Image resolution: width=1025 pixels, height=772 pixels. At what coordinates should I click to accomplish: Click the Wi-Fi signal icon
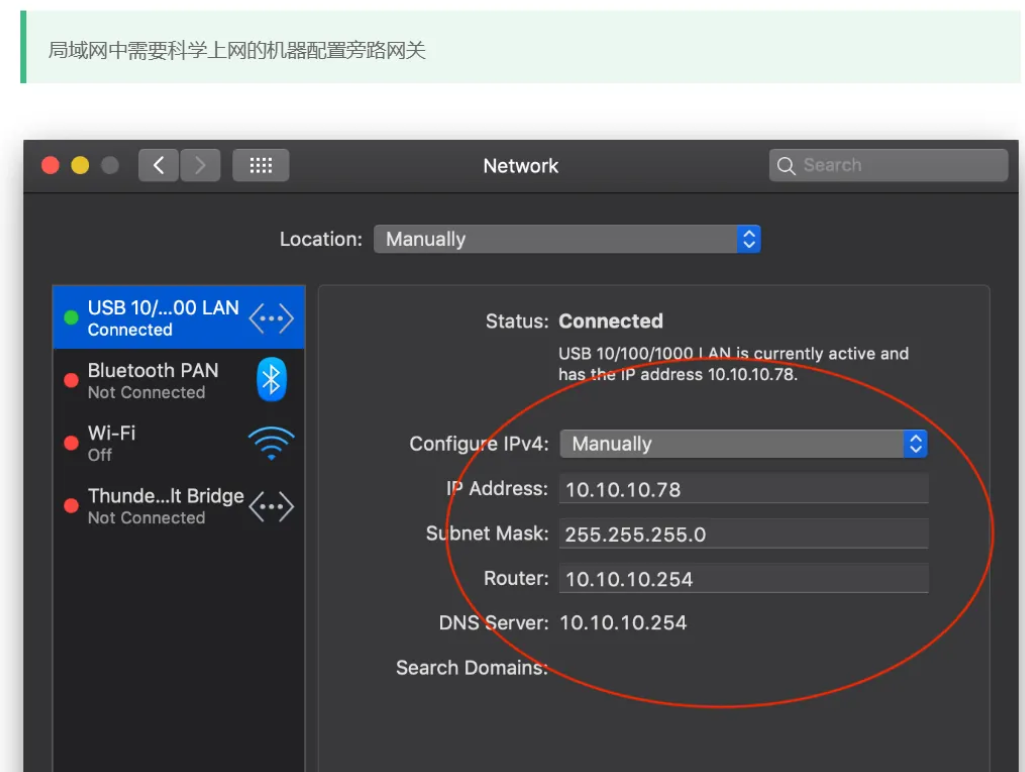point(271,443)
